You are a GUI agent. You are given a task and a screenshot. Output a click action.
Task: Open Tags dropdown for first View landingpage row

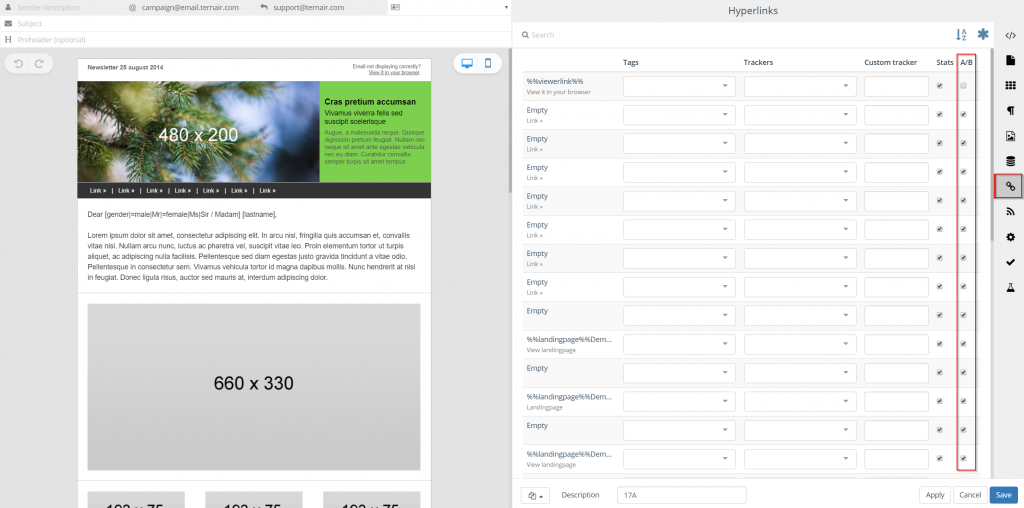click(x=679, y=344)
